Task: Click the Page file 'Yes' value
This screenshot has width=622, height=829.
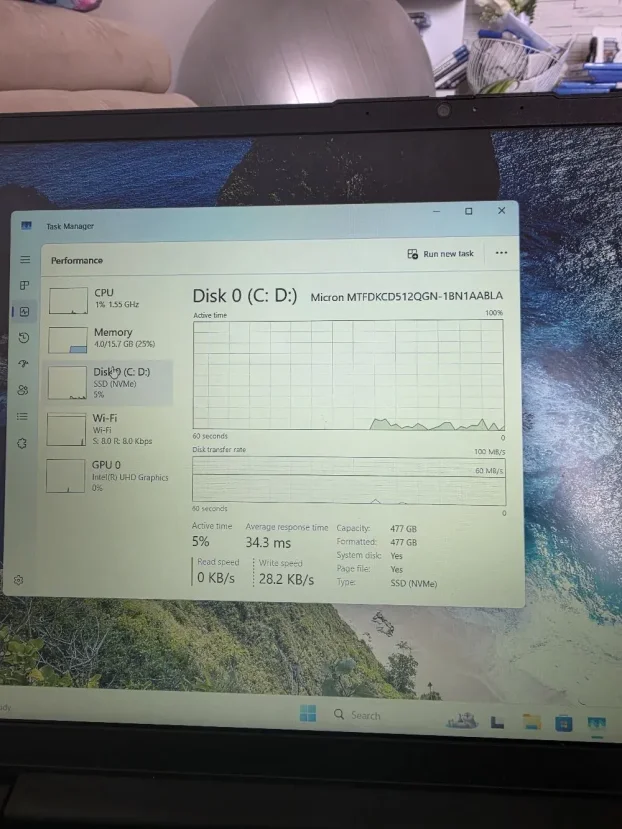Action: 396,569
